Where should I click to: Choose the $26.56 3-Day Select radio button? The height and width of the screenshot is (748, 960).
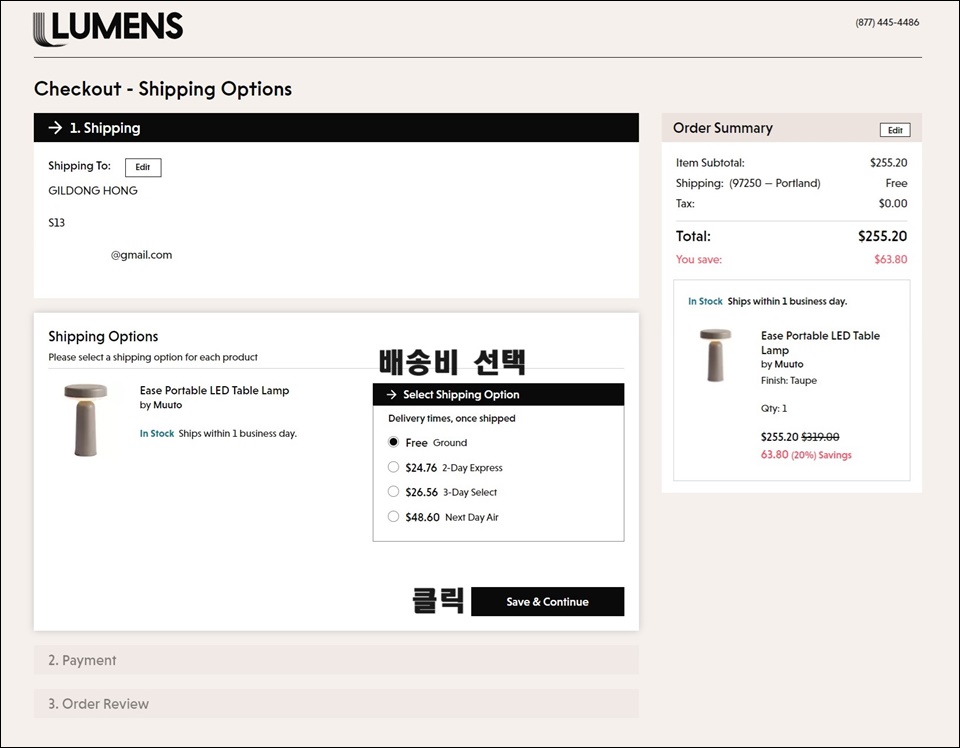(393, 492)
